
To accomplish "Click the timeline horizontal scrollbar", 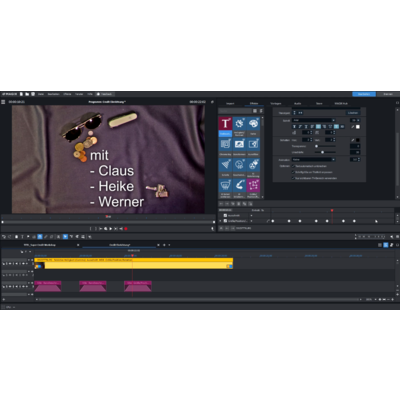I will (x=199, y=299).
